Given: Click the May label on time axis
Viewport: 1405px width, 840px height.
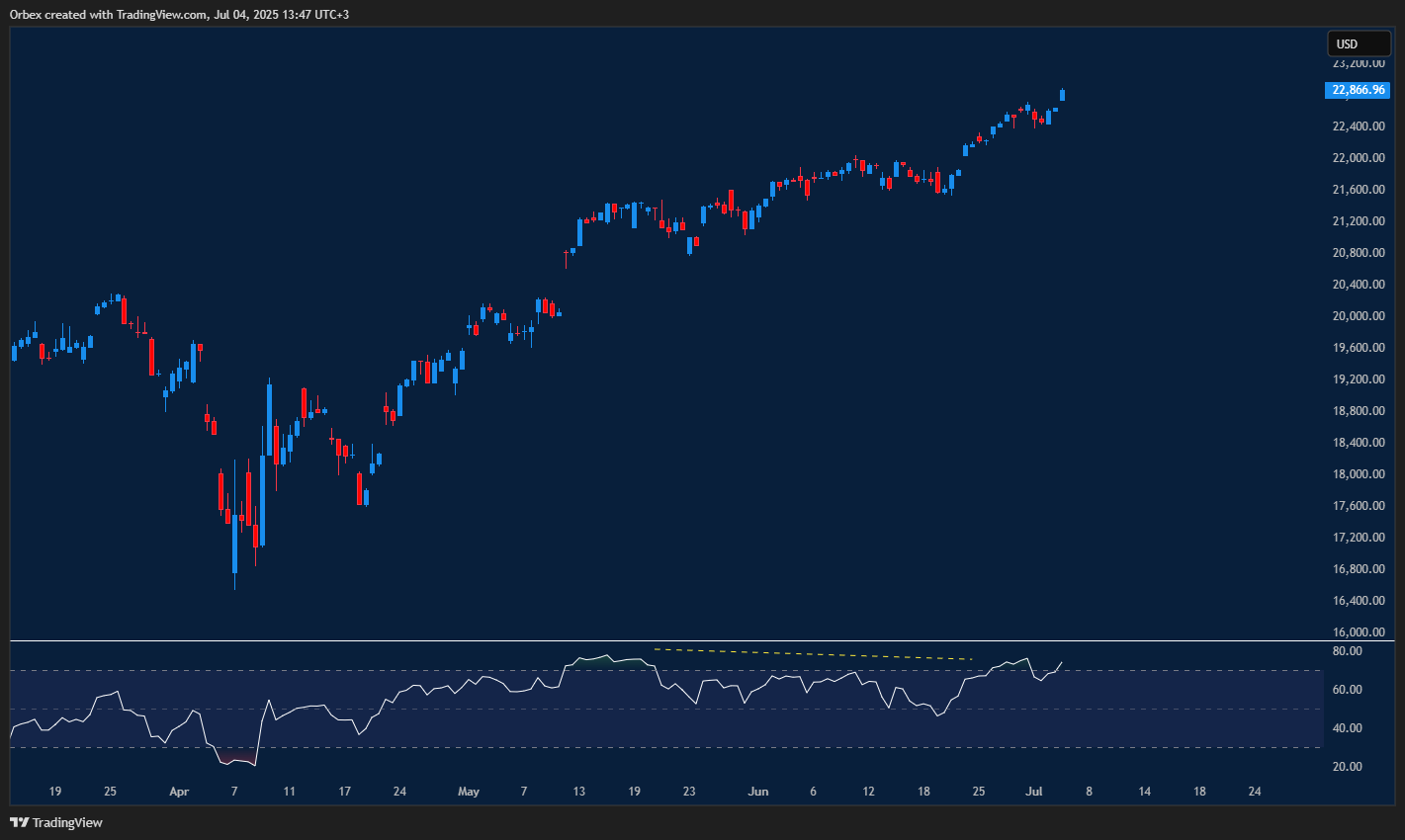Looking at the screenshot, I should (468, 792).
